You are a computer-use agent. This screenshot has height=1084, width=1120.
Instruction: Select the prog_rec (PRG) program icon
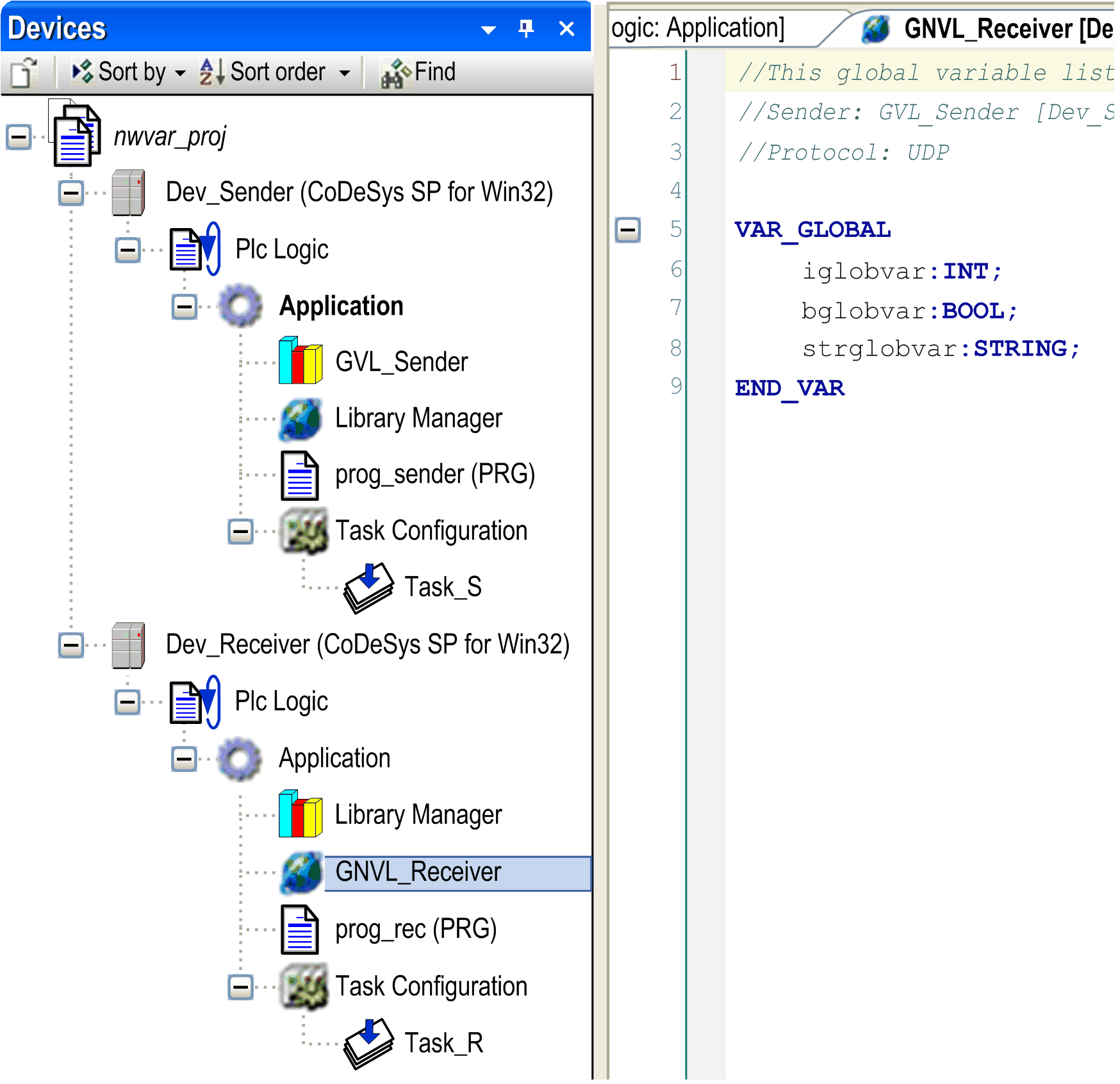(x=299, y=929)
